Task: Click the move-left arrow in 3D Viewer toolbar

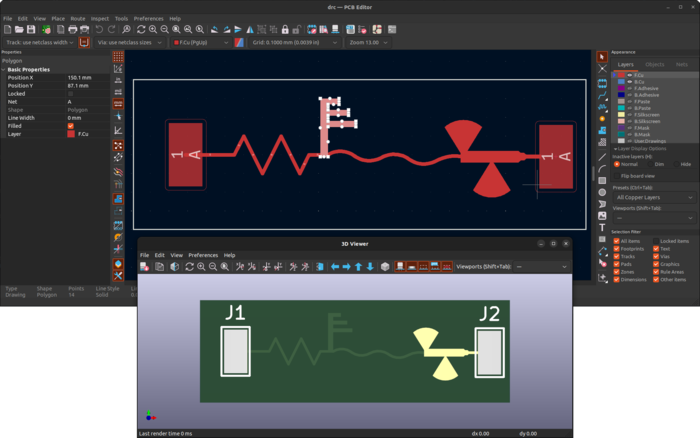Action: 335,267
